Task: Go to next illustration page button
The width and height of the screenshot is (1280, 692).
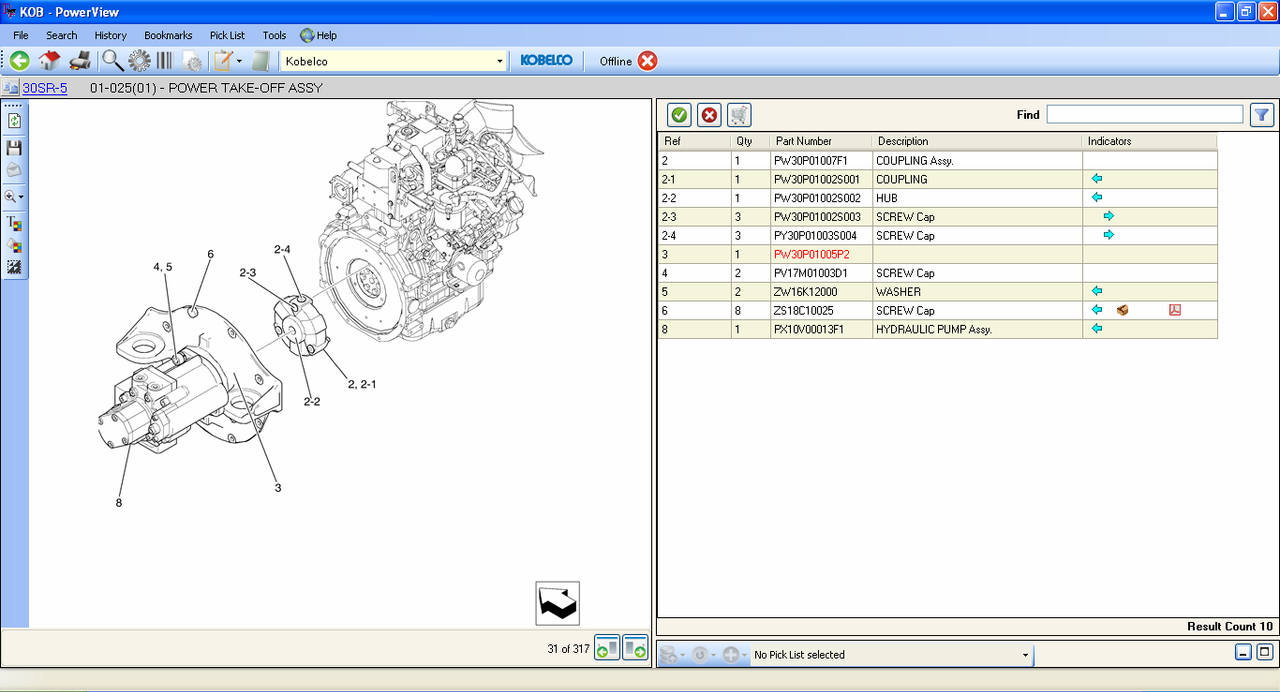Action: [635, 648]
